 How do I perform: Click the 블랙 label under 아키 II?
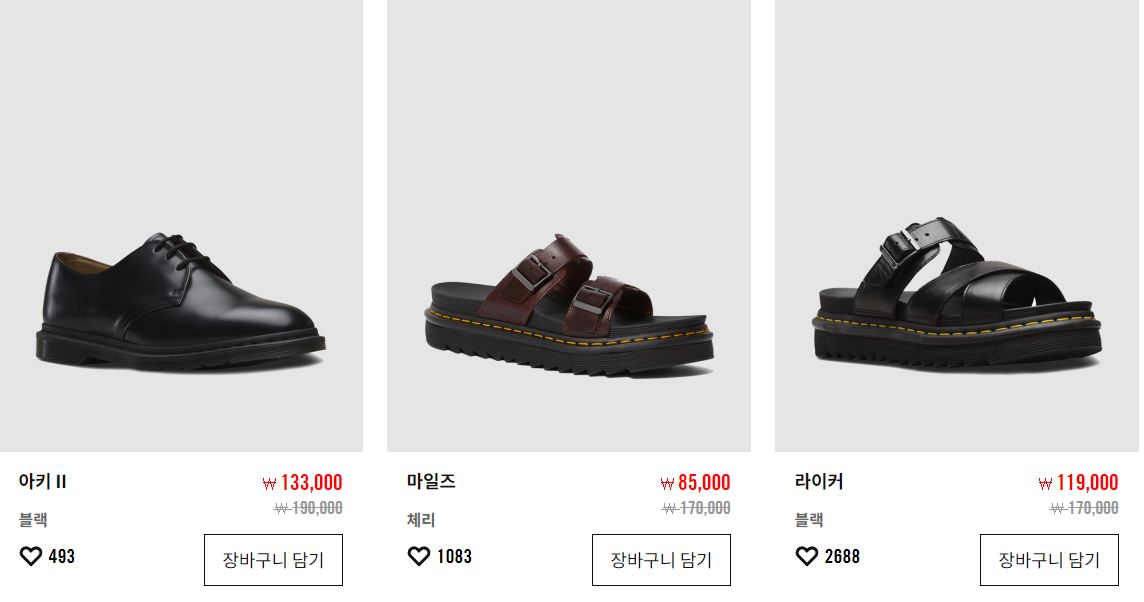(33, 520)
